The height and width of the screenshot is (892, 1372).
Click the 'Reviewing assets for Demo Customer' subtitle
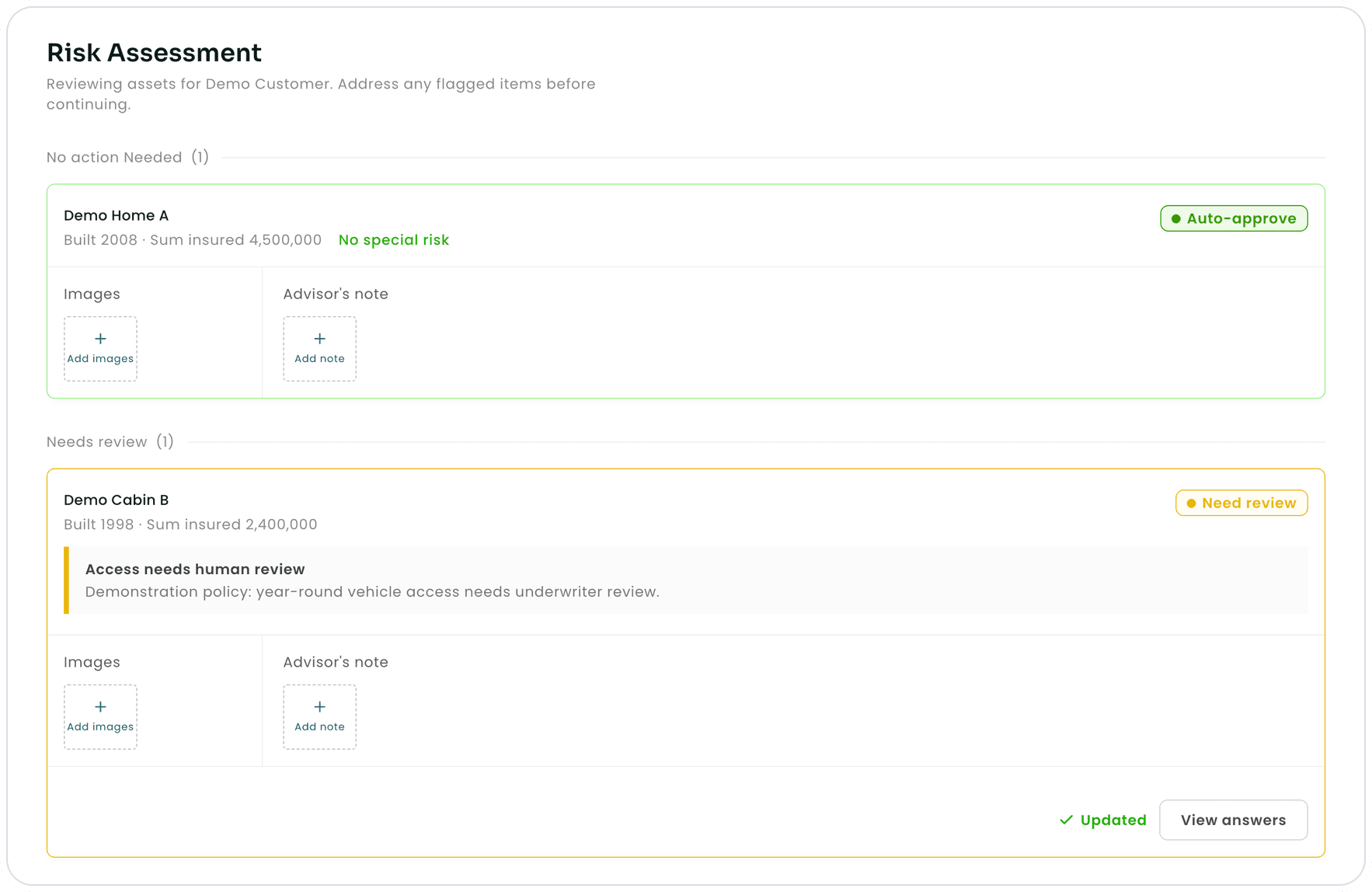point(321,94)
